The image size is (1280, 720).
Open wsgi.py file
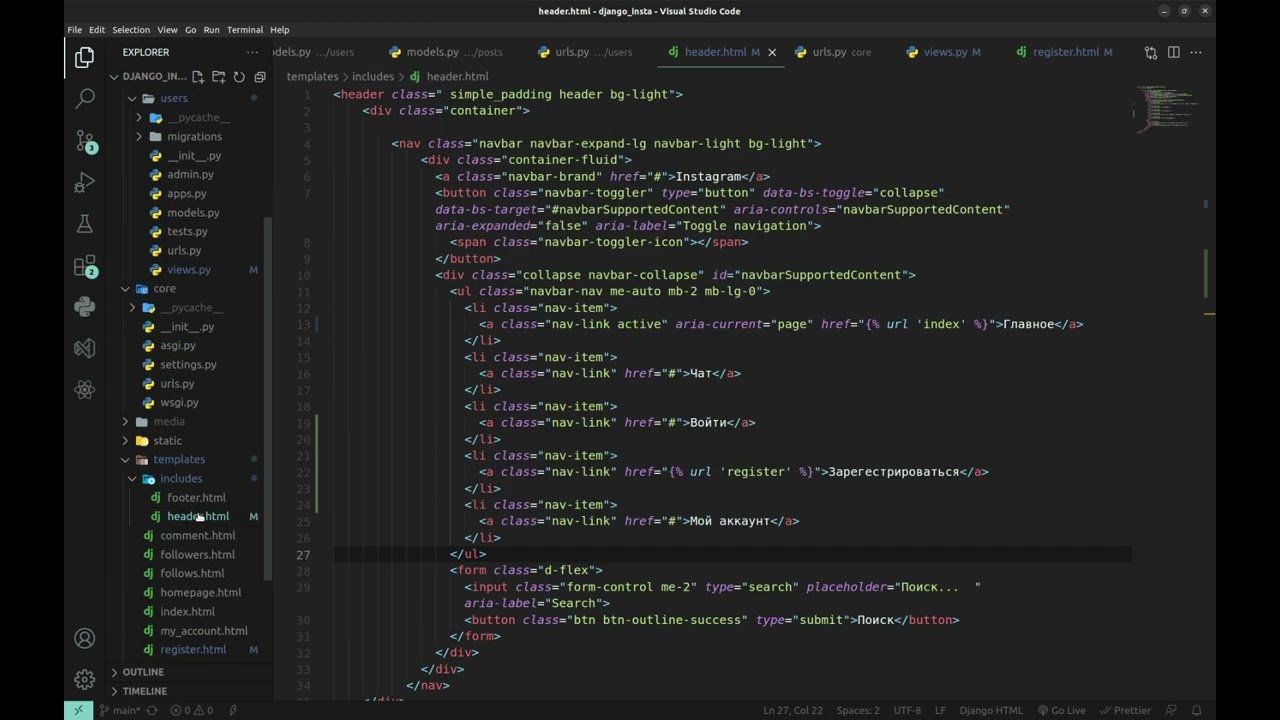pos(179,402)
